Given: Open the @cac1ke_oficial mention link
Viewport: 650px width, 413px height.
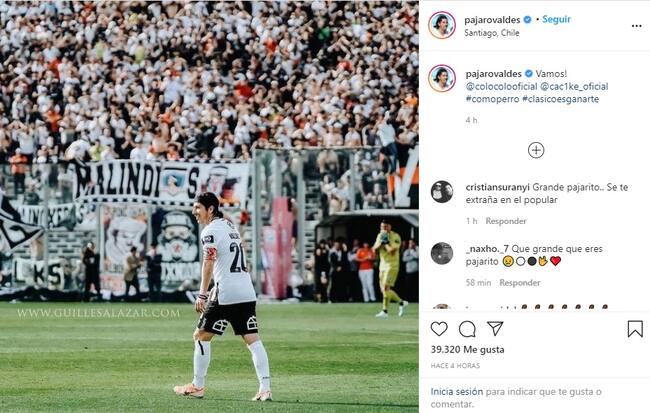Looking at the screenshot, I should click(574, 86).
